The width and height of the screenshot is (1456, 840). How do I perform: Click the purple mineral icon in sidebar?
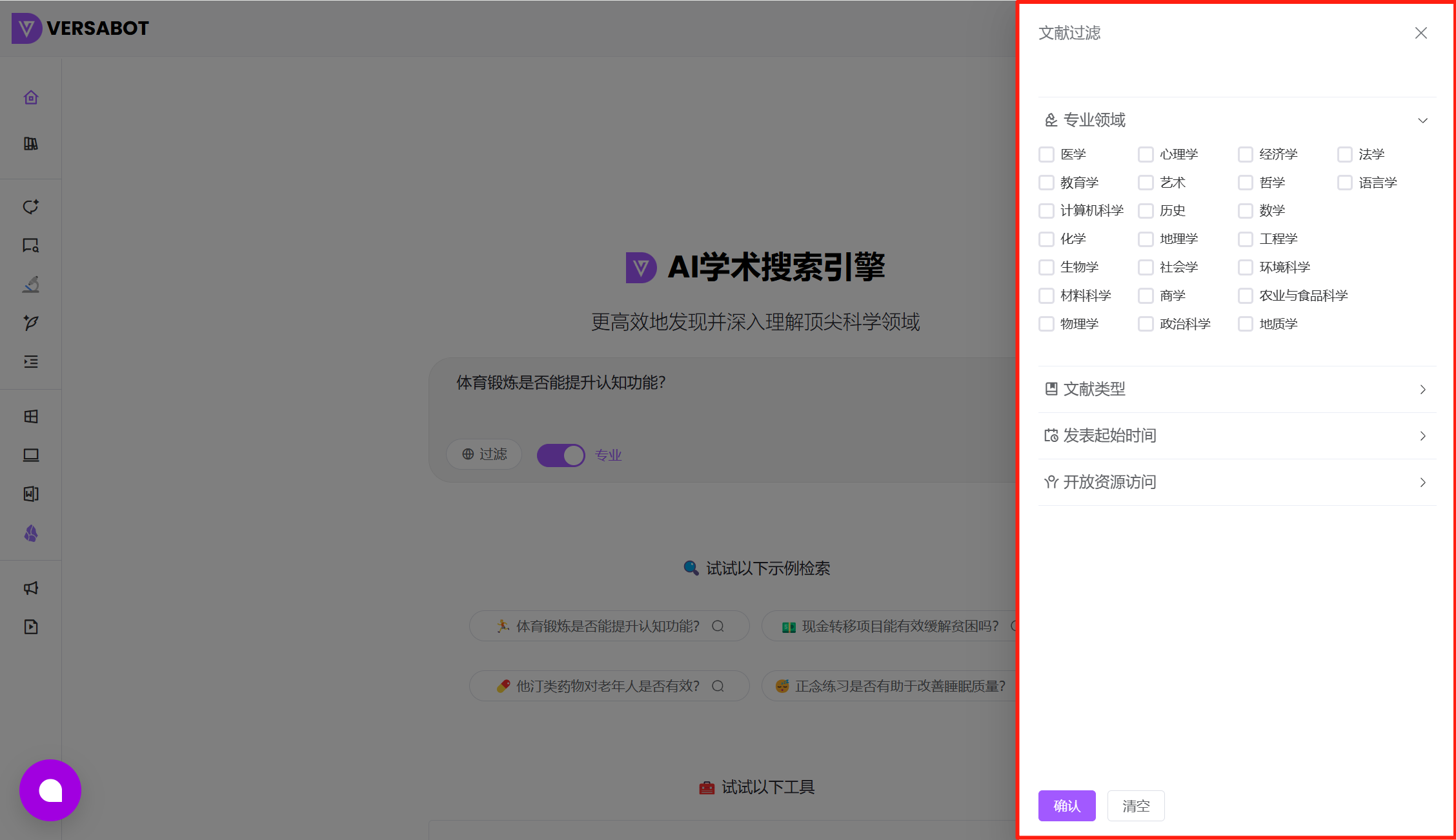[30, 534]
